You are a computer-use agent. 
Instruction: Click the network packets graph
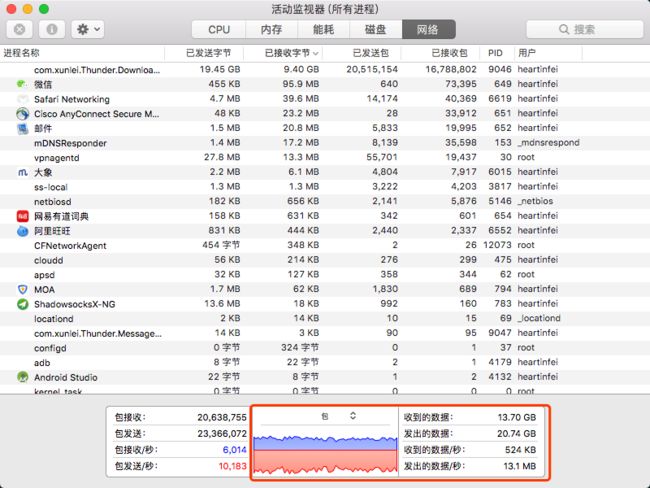(325, 454)
